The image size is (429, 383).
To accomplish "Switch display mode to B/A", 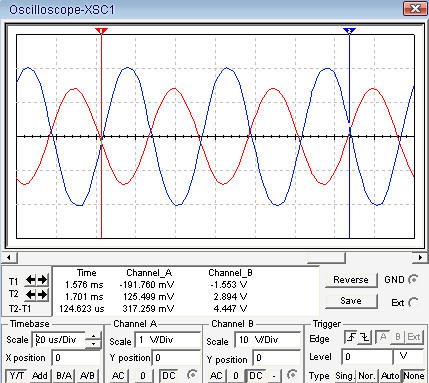I will 64,376.
